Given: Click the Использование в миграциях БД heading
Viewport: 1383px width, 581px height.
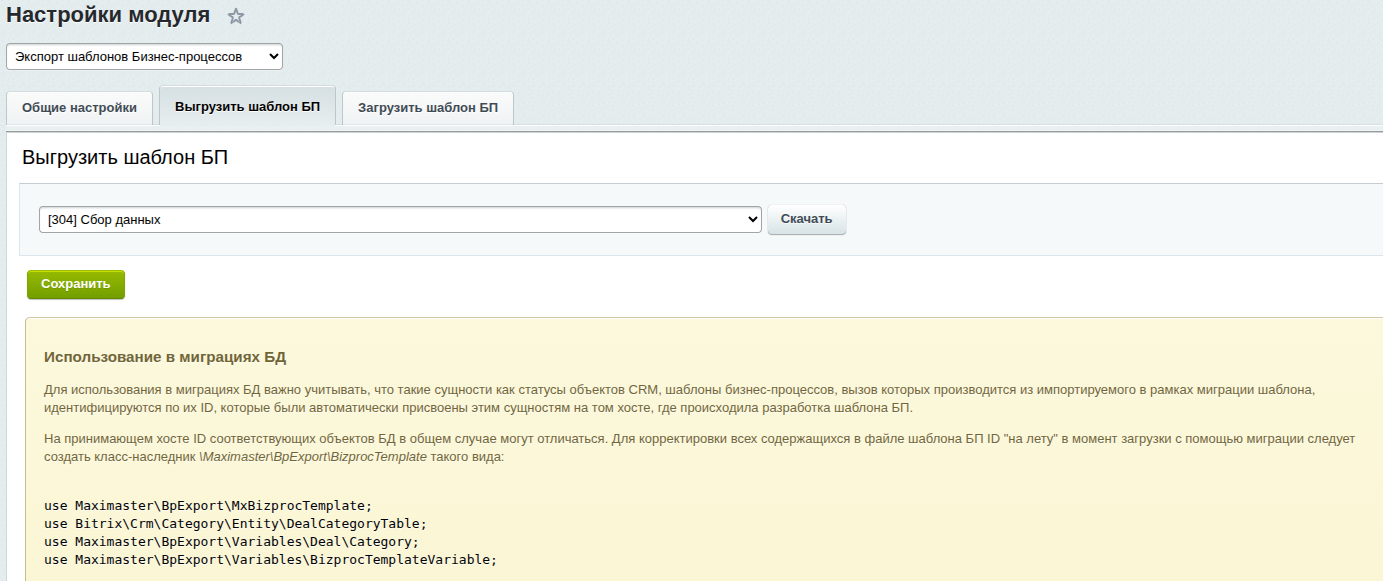Looking at the screenshot, I should pyautogui.click(x=165, y=357).
